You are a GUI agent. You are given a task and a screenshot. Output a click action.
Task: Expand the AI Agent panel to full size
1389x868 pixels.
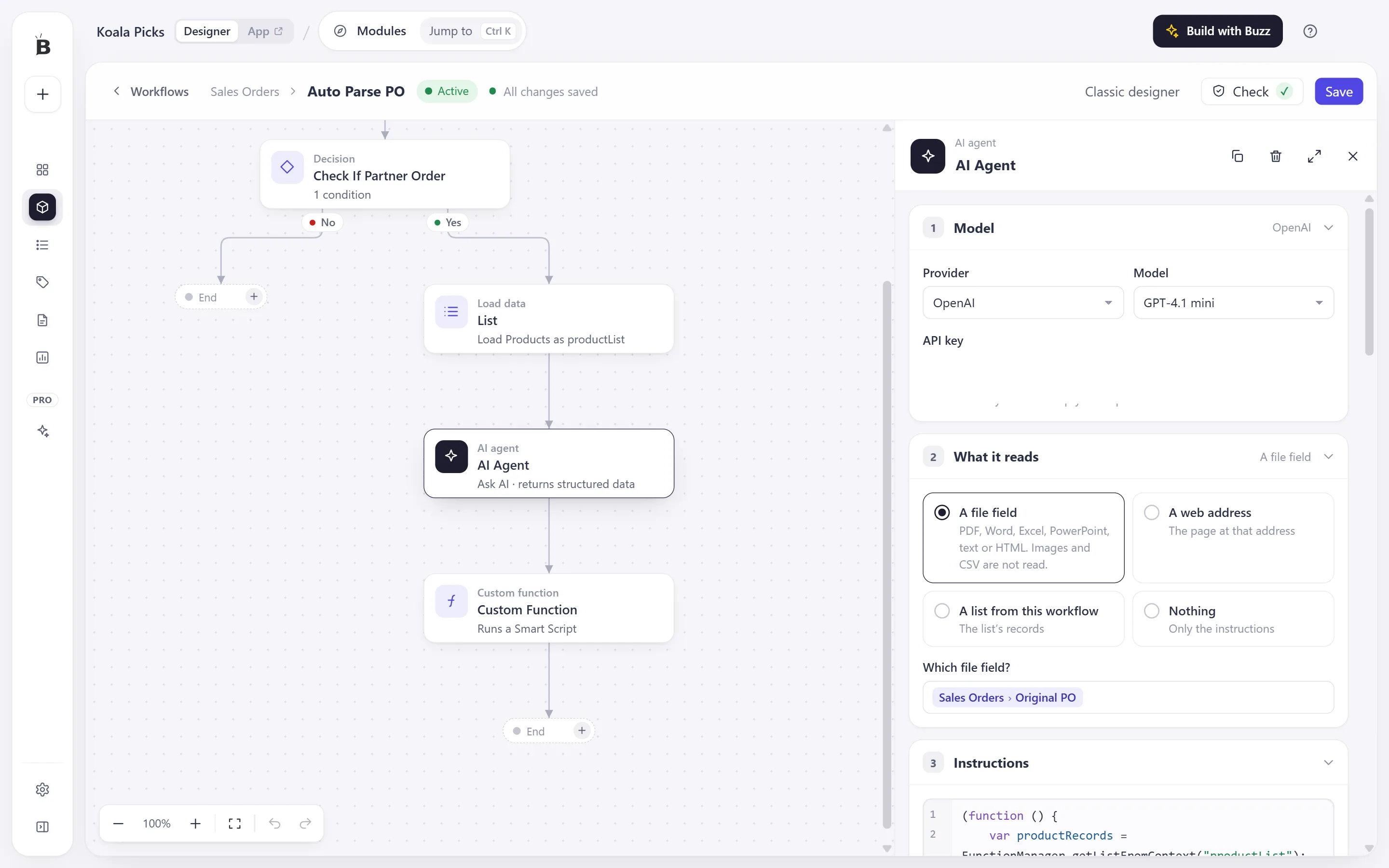pos(1314,156)
